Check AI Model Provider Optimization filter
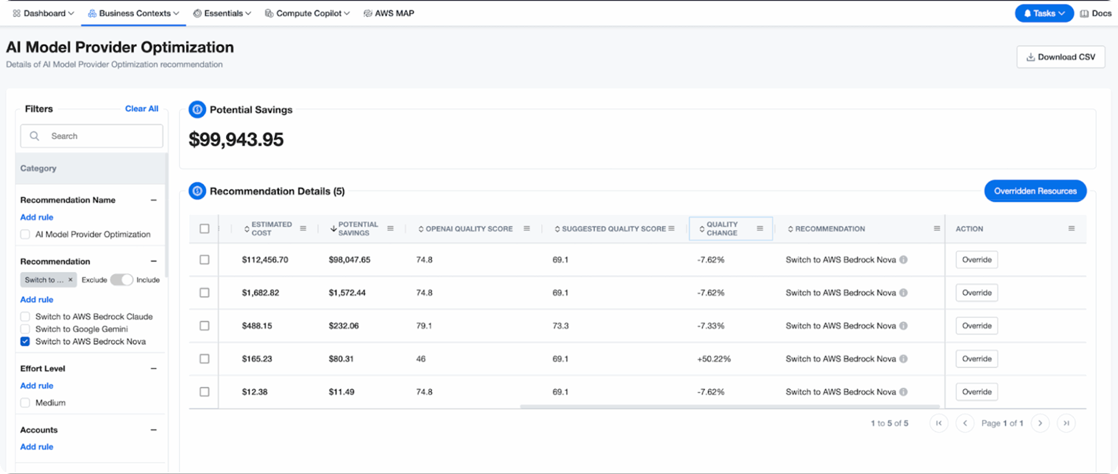 point(25,234)
